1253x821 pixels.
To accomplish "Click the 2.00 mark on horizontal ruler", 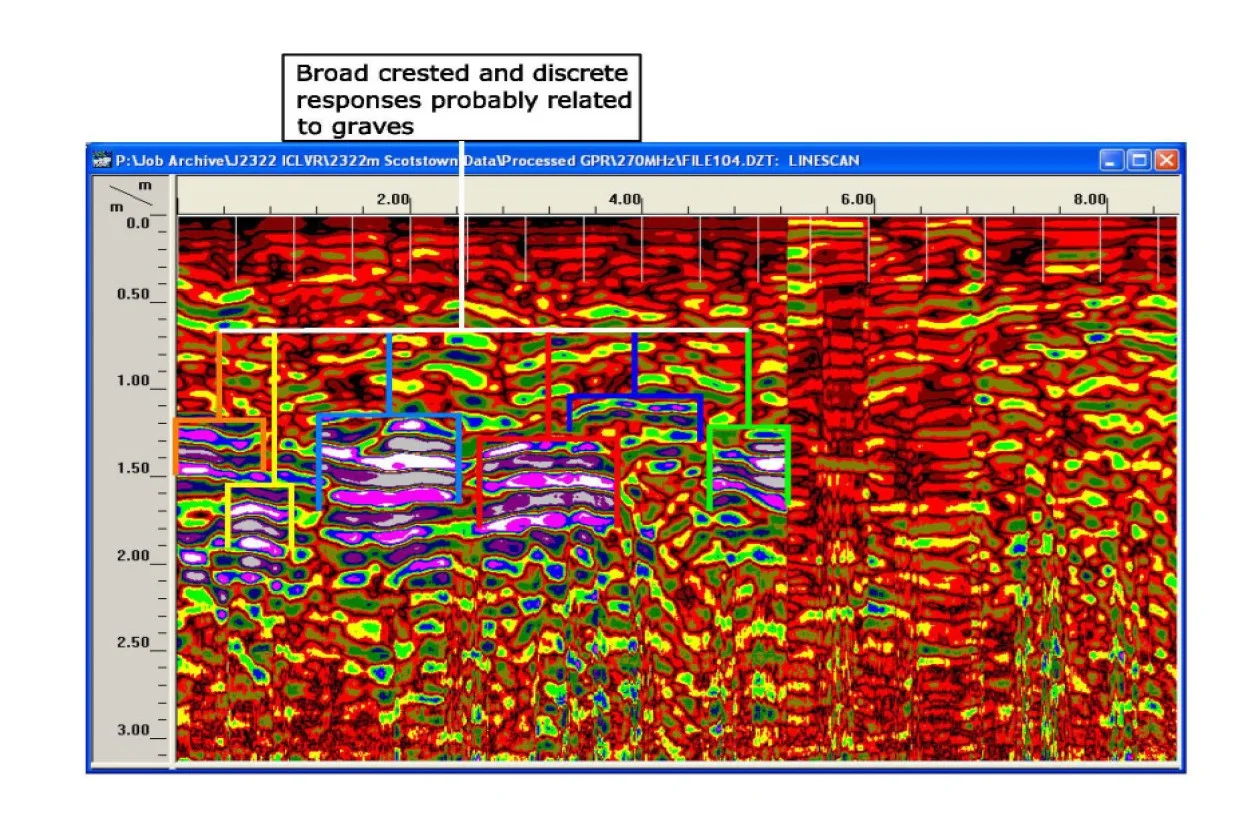I will (392, 199).
